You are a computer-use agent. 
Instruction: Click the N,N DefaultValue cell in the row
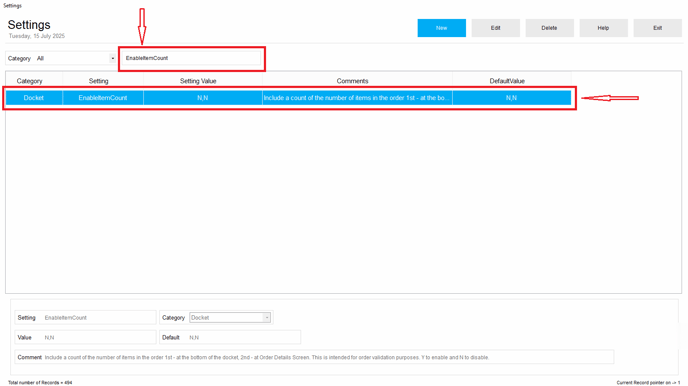point(512,98)
